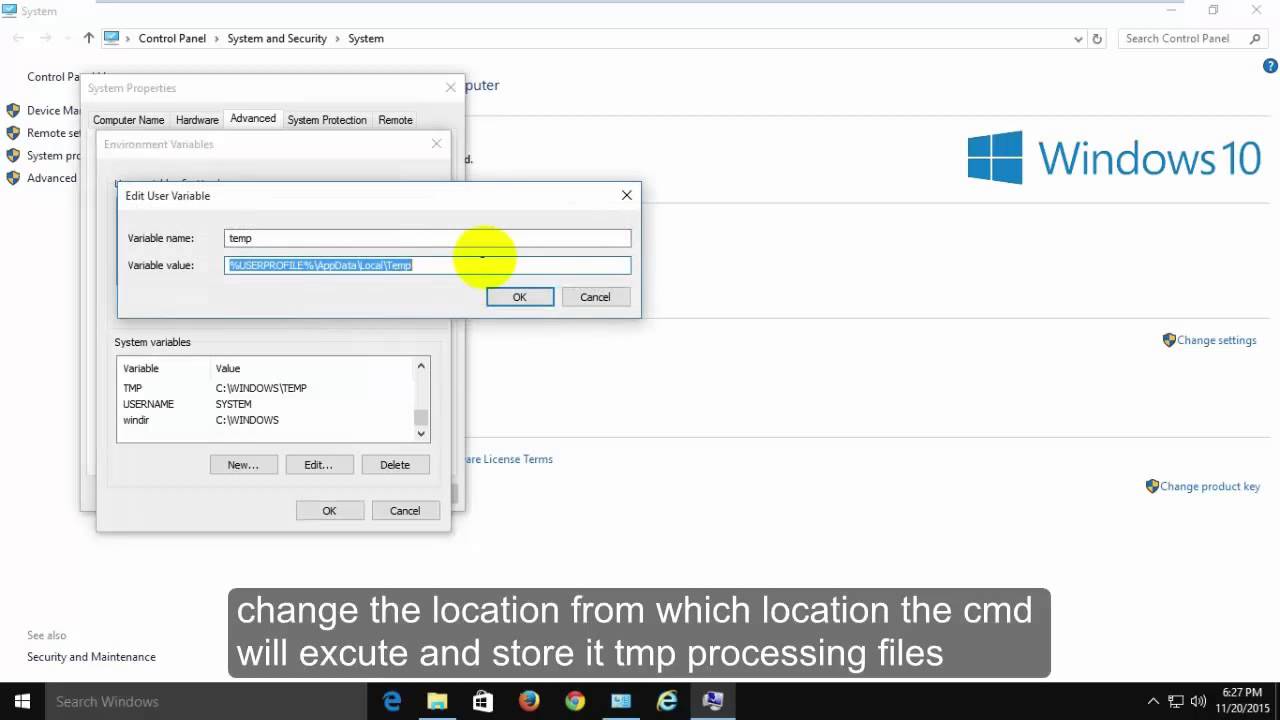Expand the chevron after System and Security
This screenshot has width=1280, height=720.
tap(338, 39)
